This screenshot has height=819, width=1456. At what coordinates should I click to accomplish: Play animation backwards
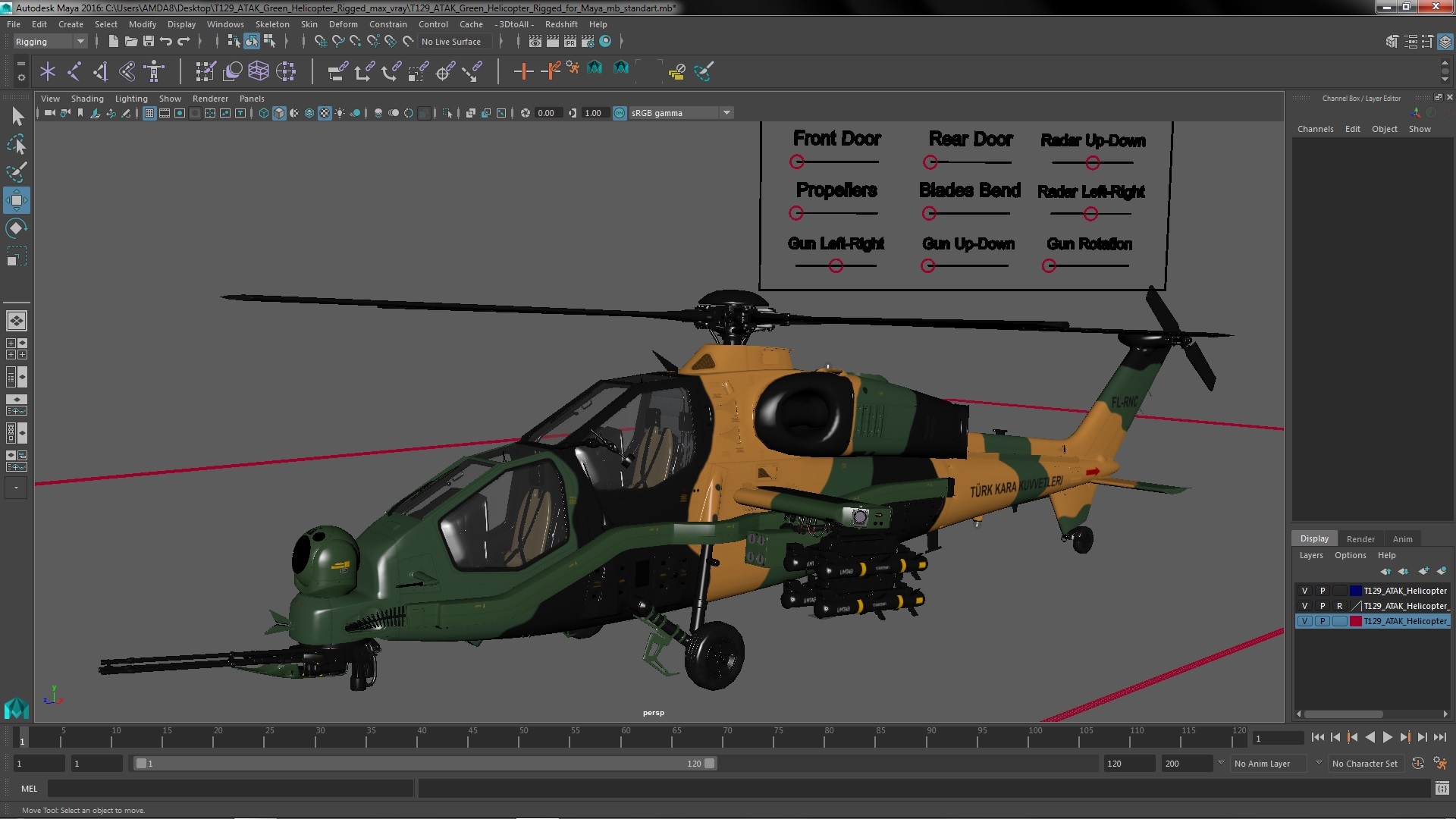click(x=1370, y=737)
